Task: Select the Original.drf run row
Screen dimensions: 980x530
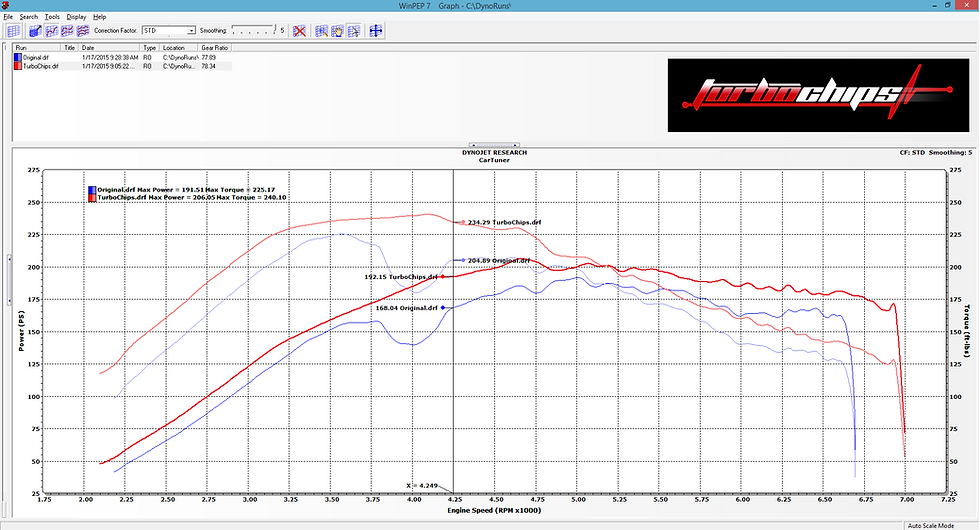Action: coord(122,58)
